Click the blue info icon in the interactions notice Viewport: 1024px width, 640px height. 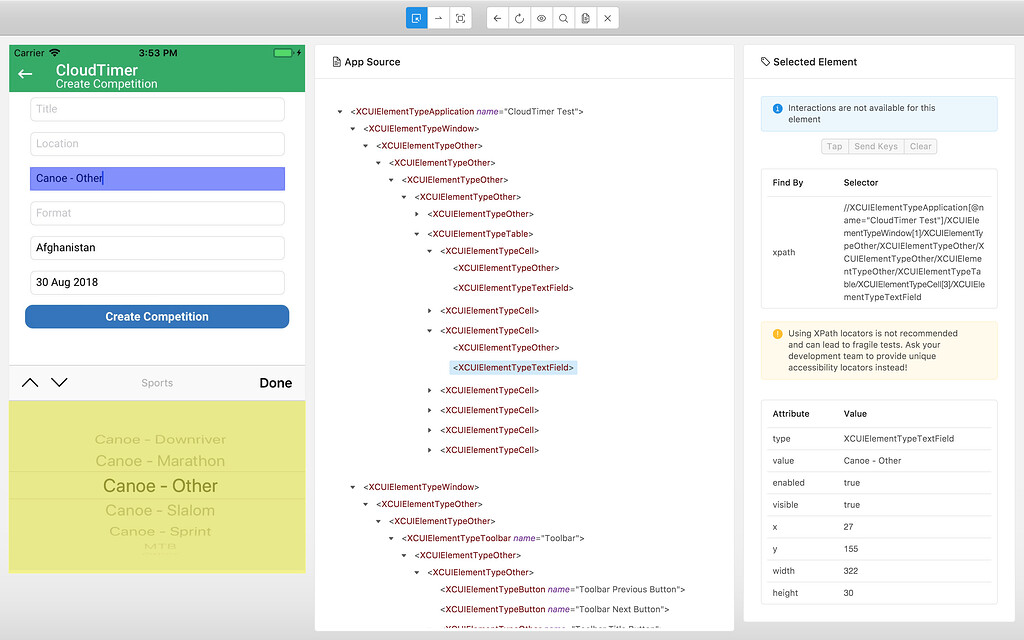coord(777,108)
